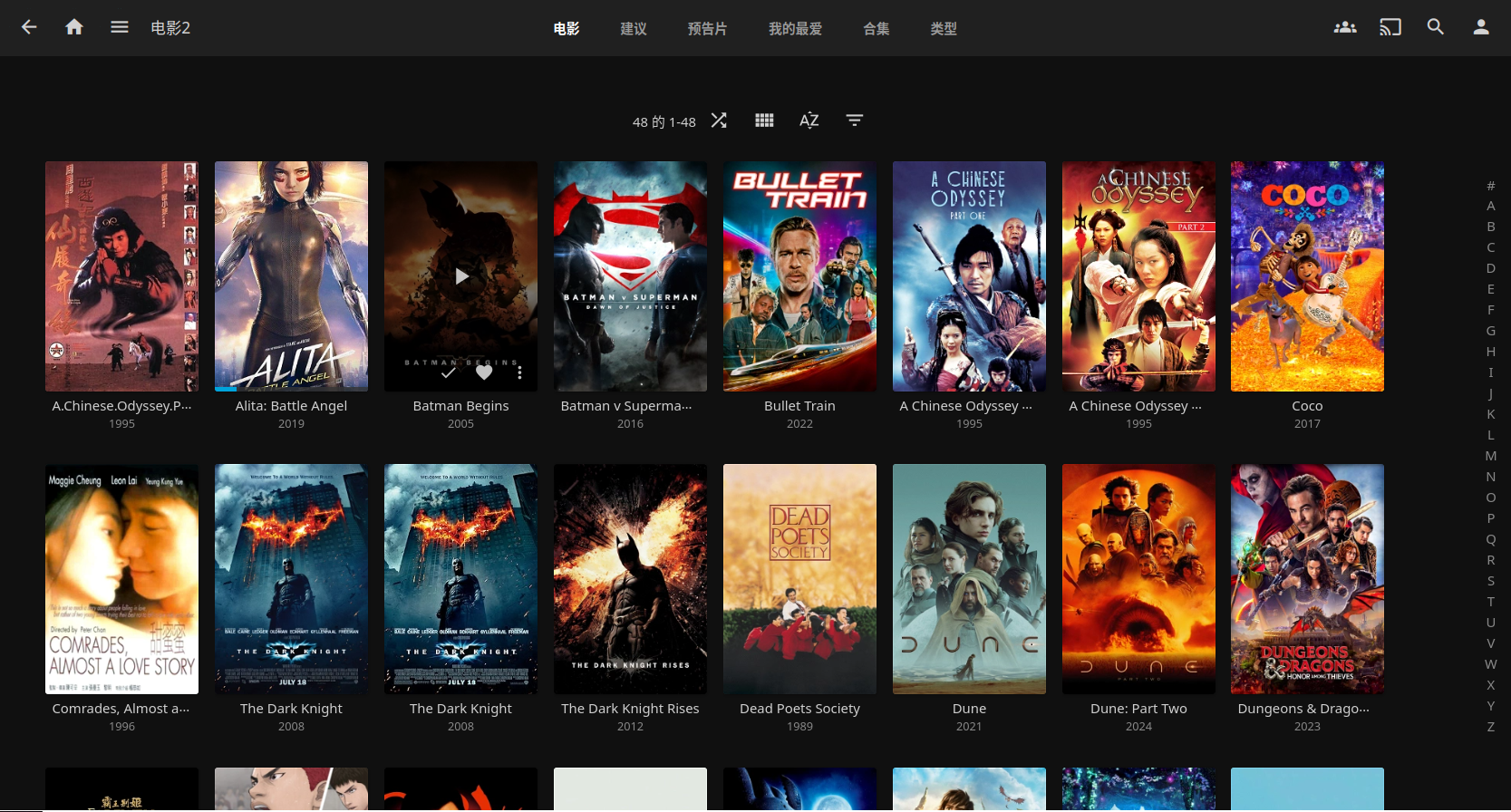The image size is (1511, 812).
Task: Jump to letter C in alphabet picker
Action: pyautogui.click(x=1490, y=247)
